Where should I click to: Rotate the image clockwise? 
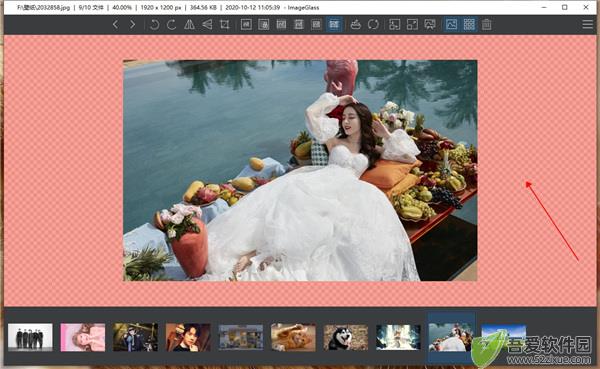tap(172, 24)
